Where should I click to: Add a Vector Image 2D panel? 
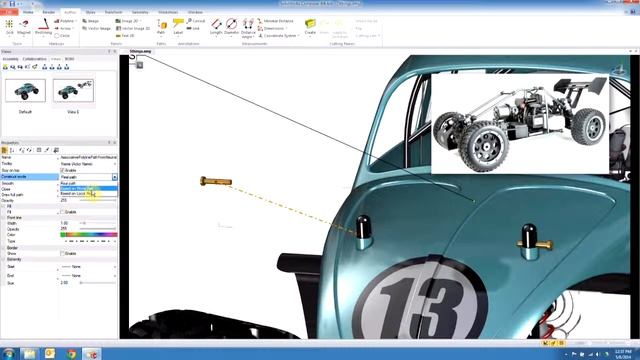[133, 28]
